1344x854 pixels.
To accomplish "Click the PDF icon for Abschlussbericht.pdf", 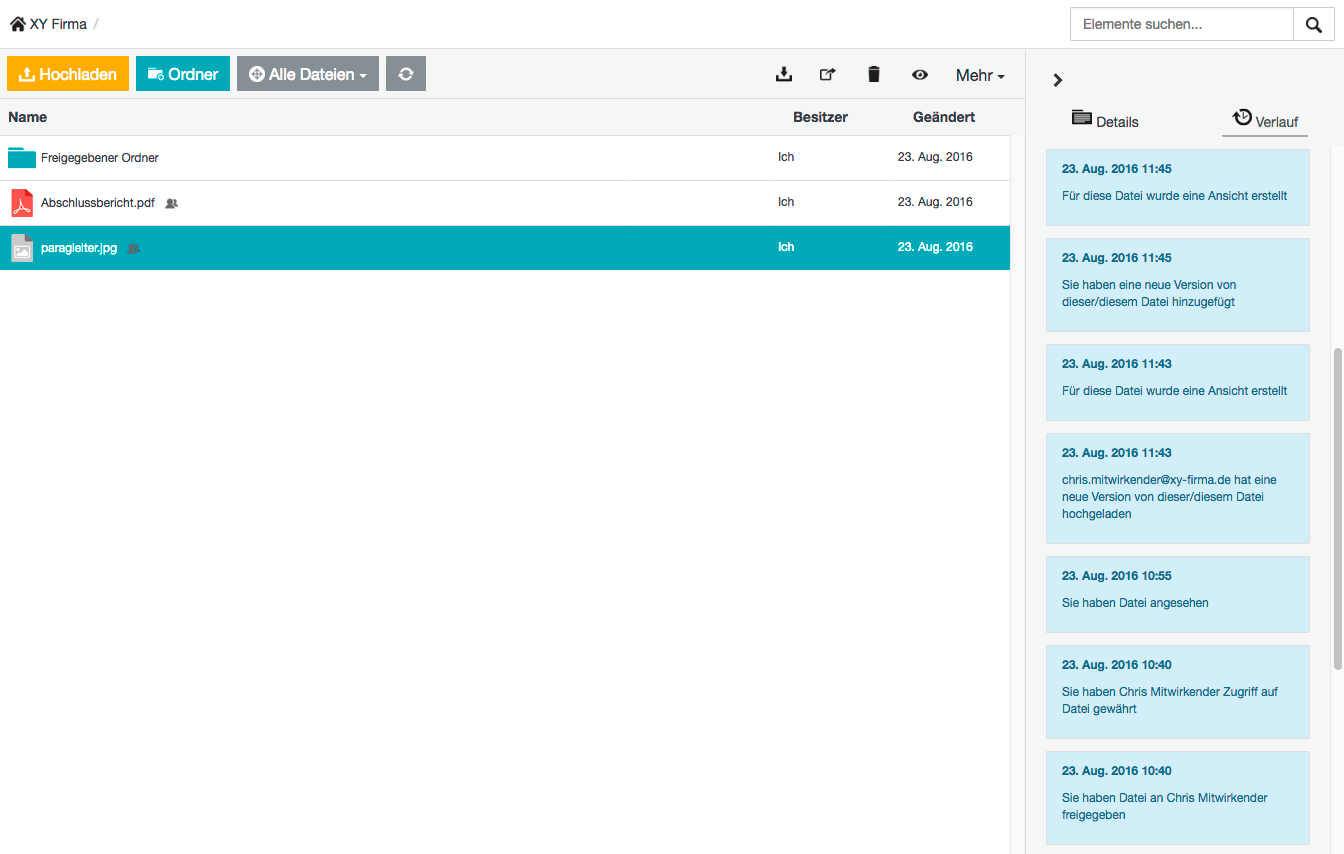I will point(22,203).
